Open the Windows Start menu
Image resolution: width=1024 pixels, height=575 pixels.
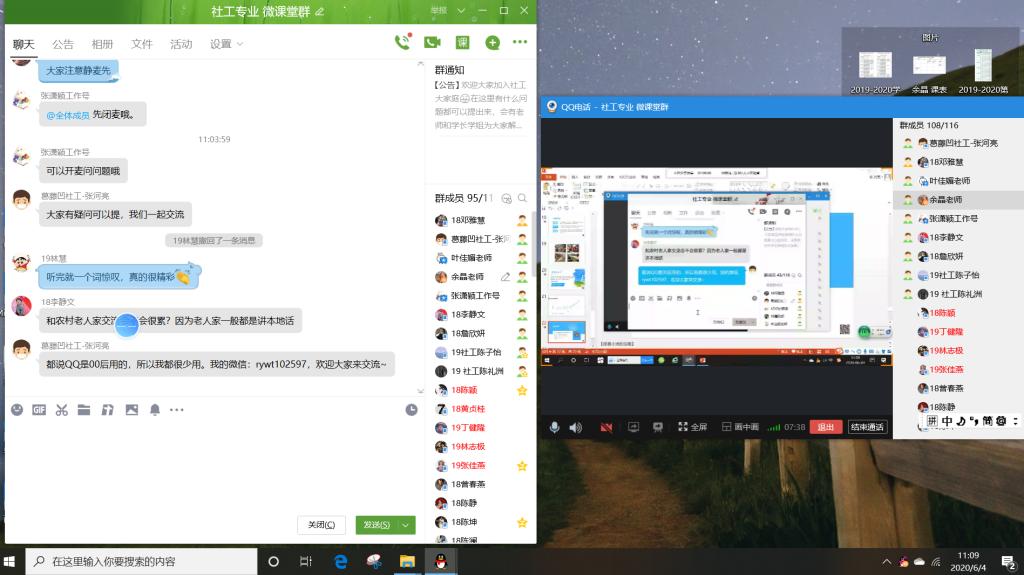tap(9, 561)
